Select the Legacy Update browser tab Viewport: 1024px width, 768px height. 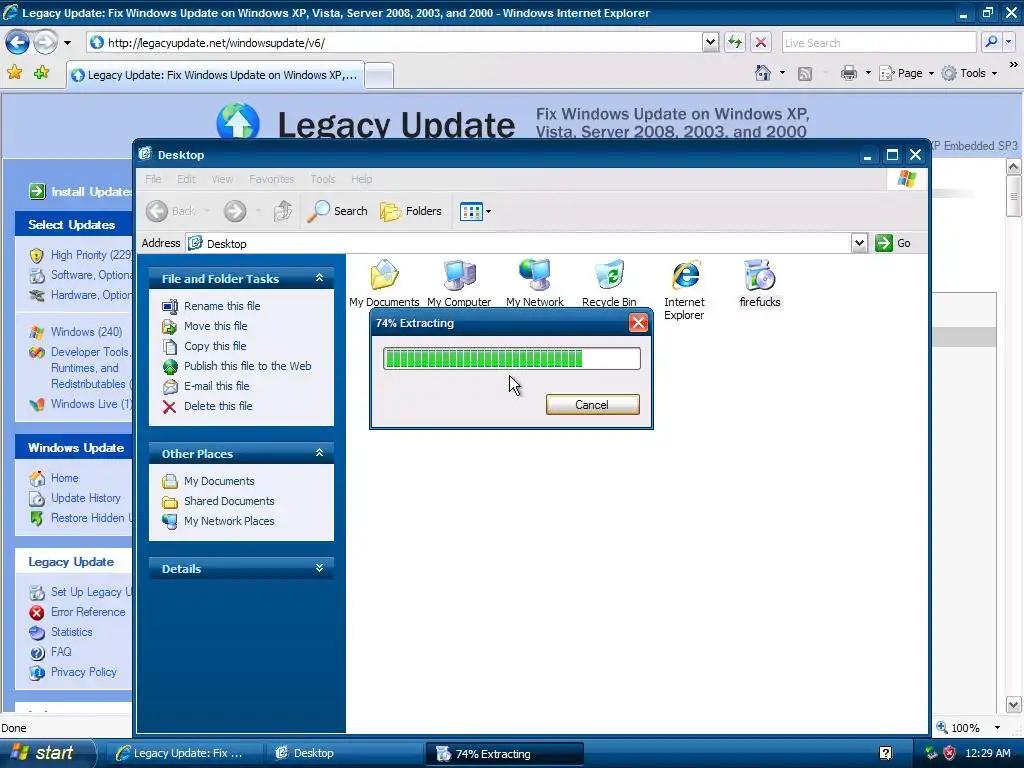pyautogui.click(x=215, y=75)
